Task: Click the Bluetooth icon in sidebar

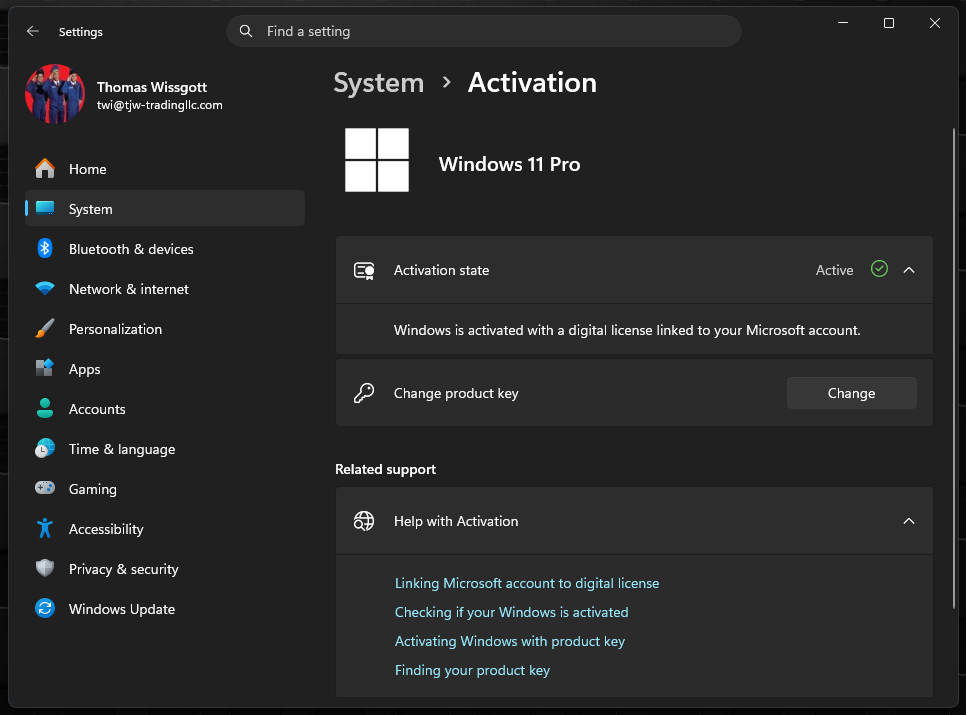Action: pos(45,248)
